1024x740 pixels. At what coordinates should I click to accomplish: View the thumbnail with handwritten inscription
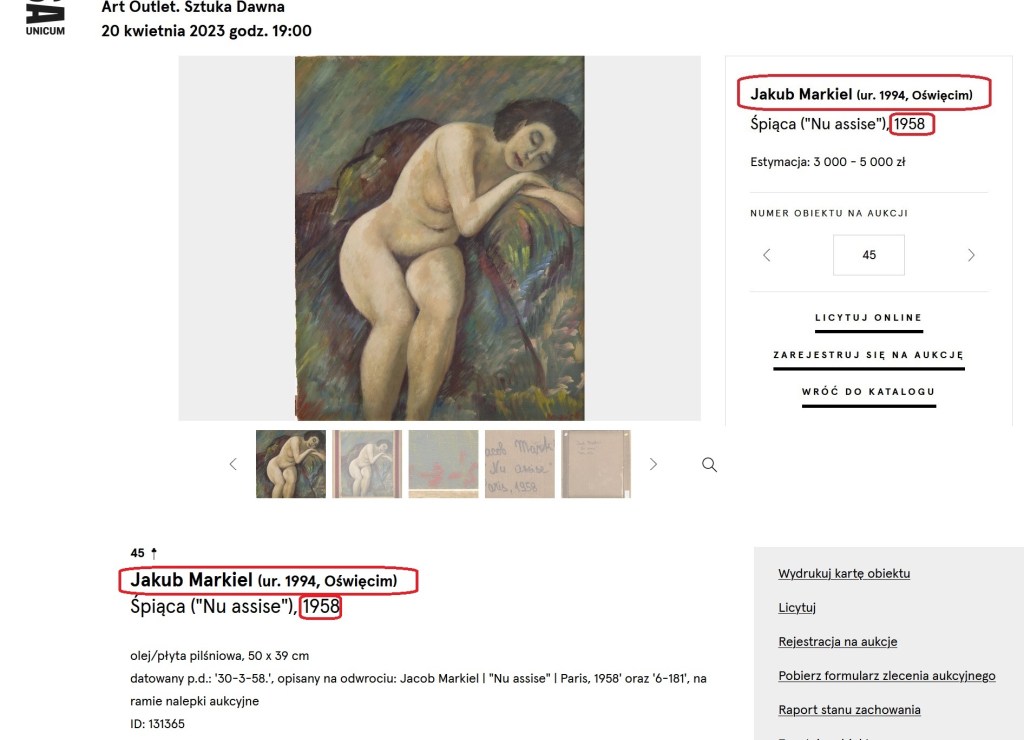pos(520,464)
